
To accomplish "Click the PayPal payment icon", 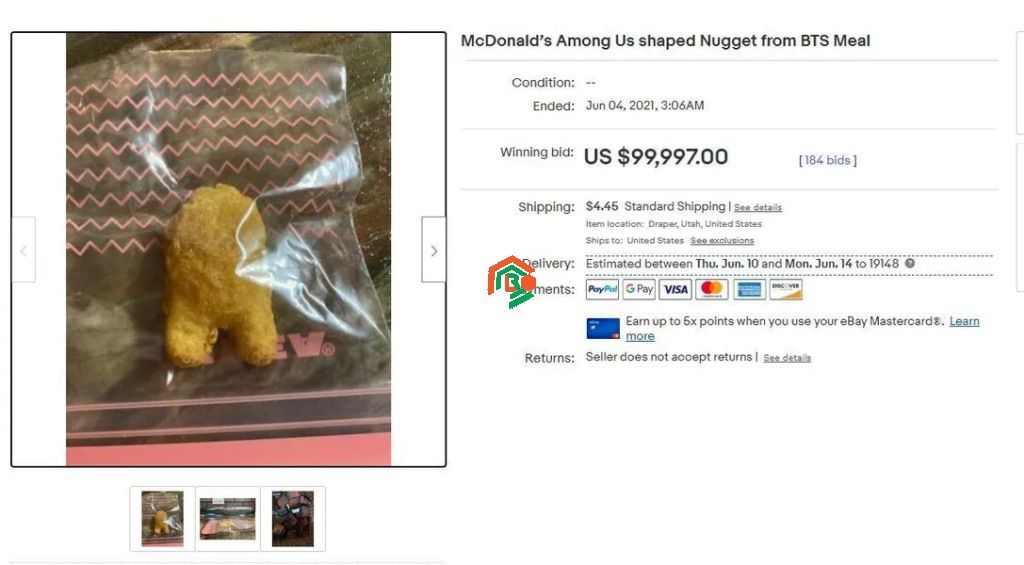I will coord(602,289).
